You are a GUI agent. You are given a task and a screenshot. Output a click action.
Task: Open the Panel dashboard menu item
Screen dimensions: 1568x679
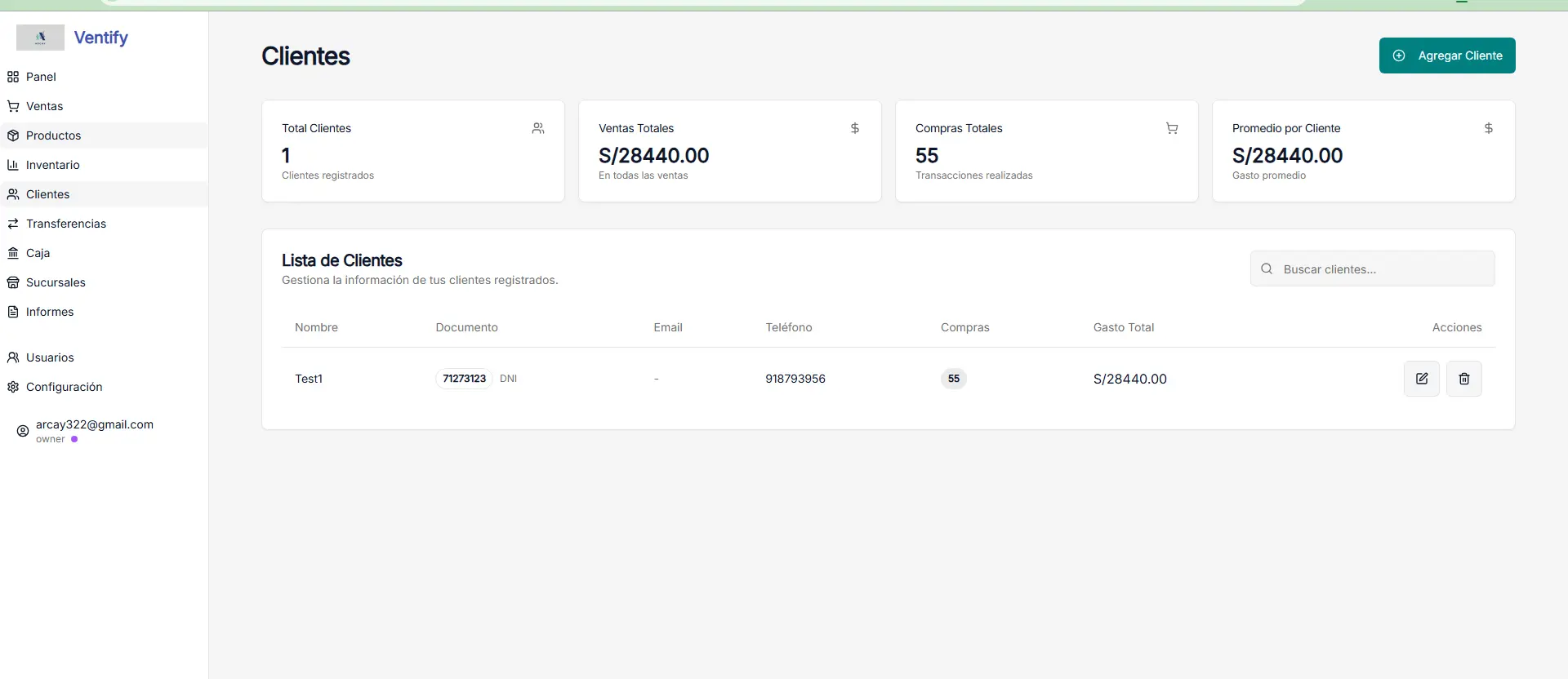(41, 77)
